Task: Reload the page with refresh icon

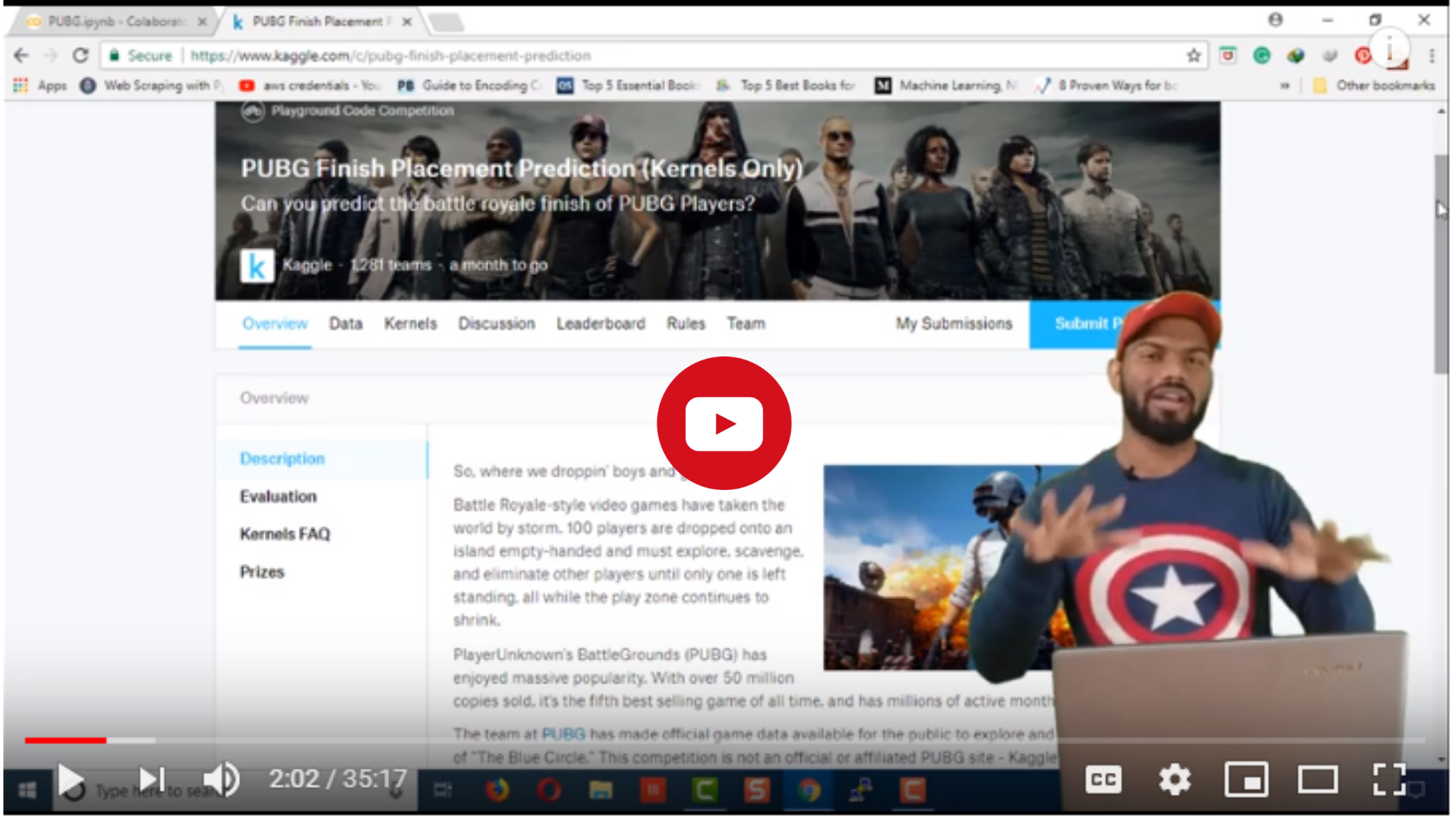Action: click(80, 55)
